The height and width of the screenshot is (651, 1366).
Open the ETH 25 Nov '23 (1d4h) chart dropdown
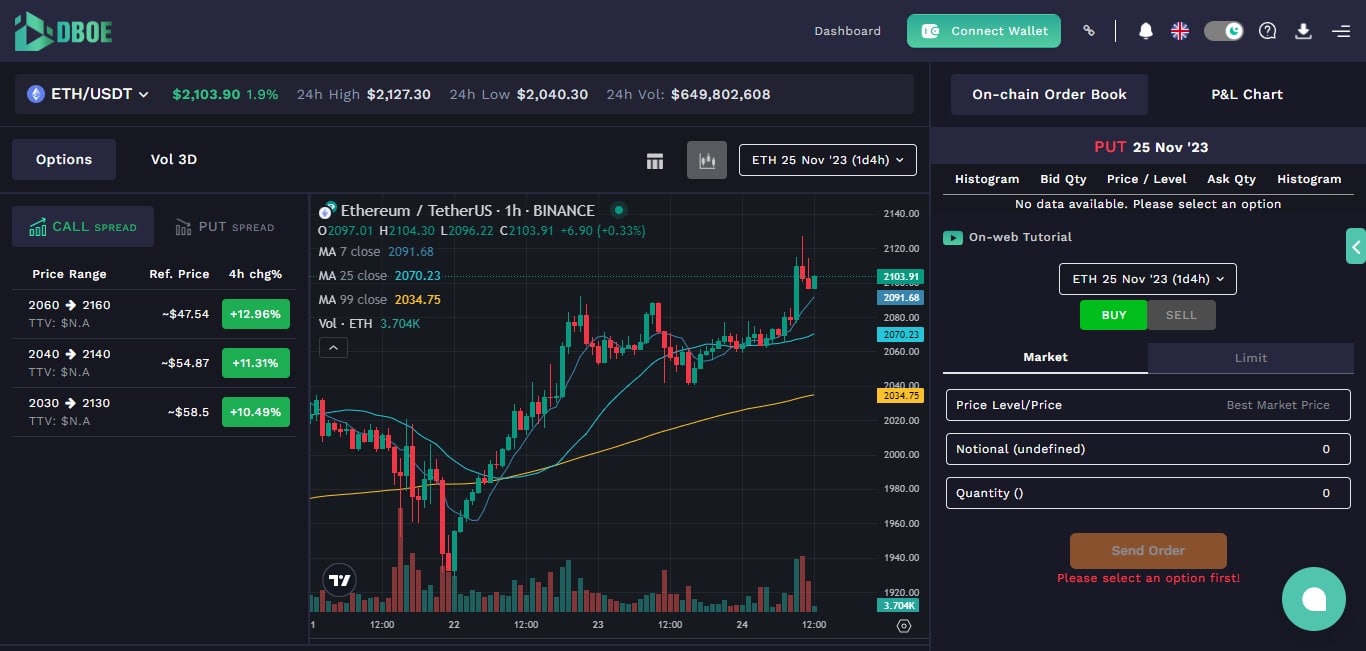[x=827, y=159]
